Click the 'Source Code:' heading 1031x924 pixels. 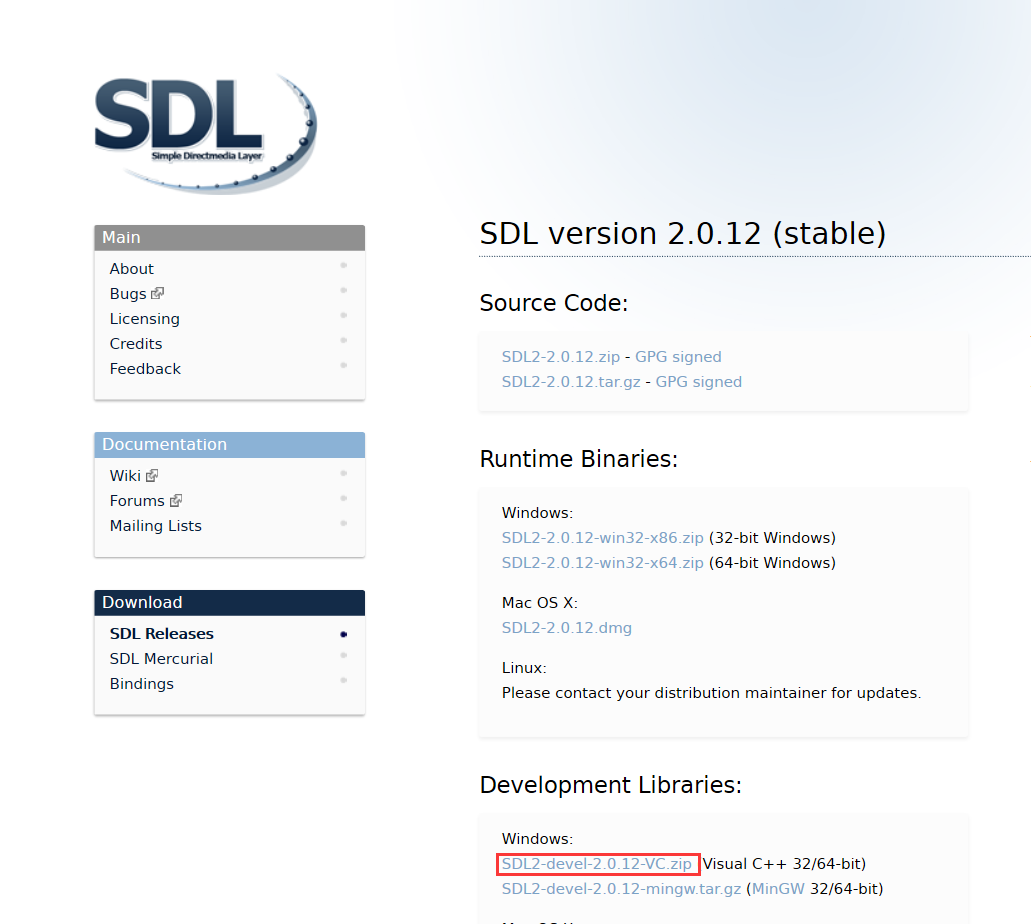pyautogui.click(x=554, y=303)
